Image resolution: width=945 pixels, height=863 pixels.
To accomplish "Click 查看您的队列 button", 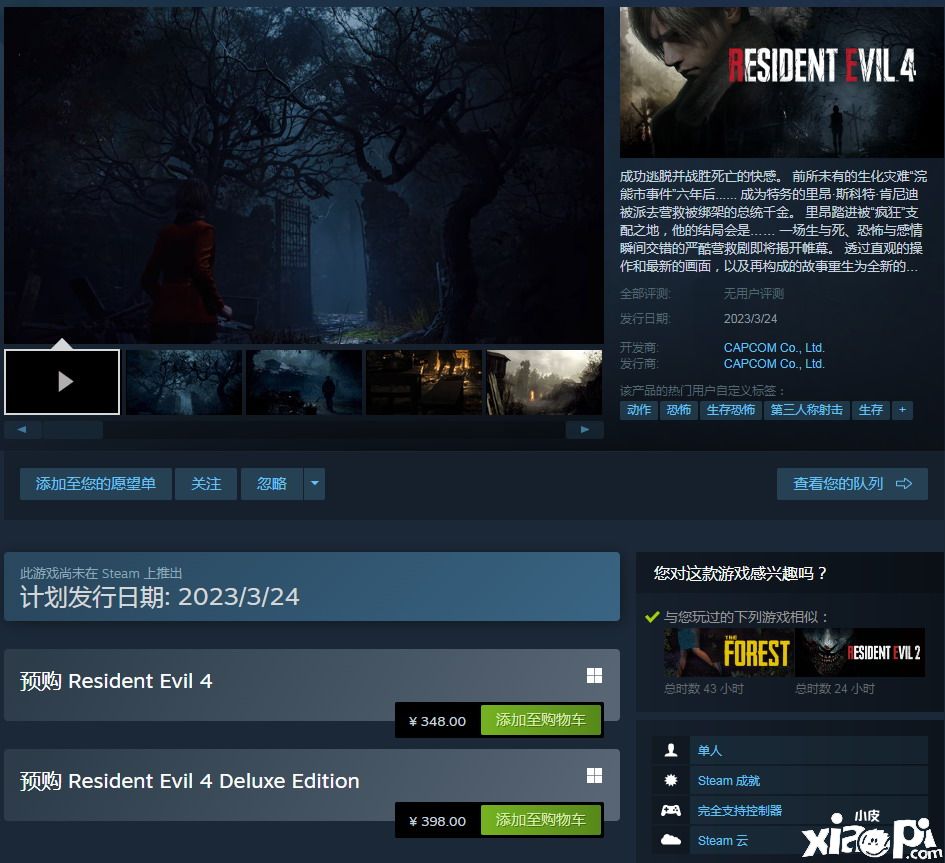I will pos(852,484).
